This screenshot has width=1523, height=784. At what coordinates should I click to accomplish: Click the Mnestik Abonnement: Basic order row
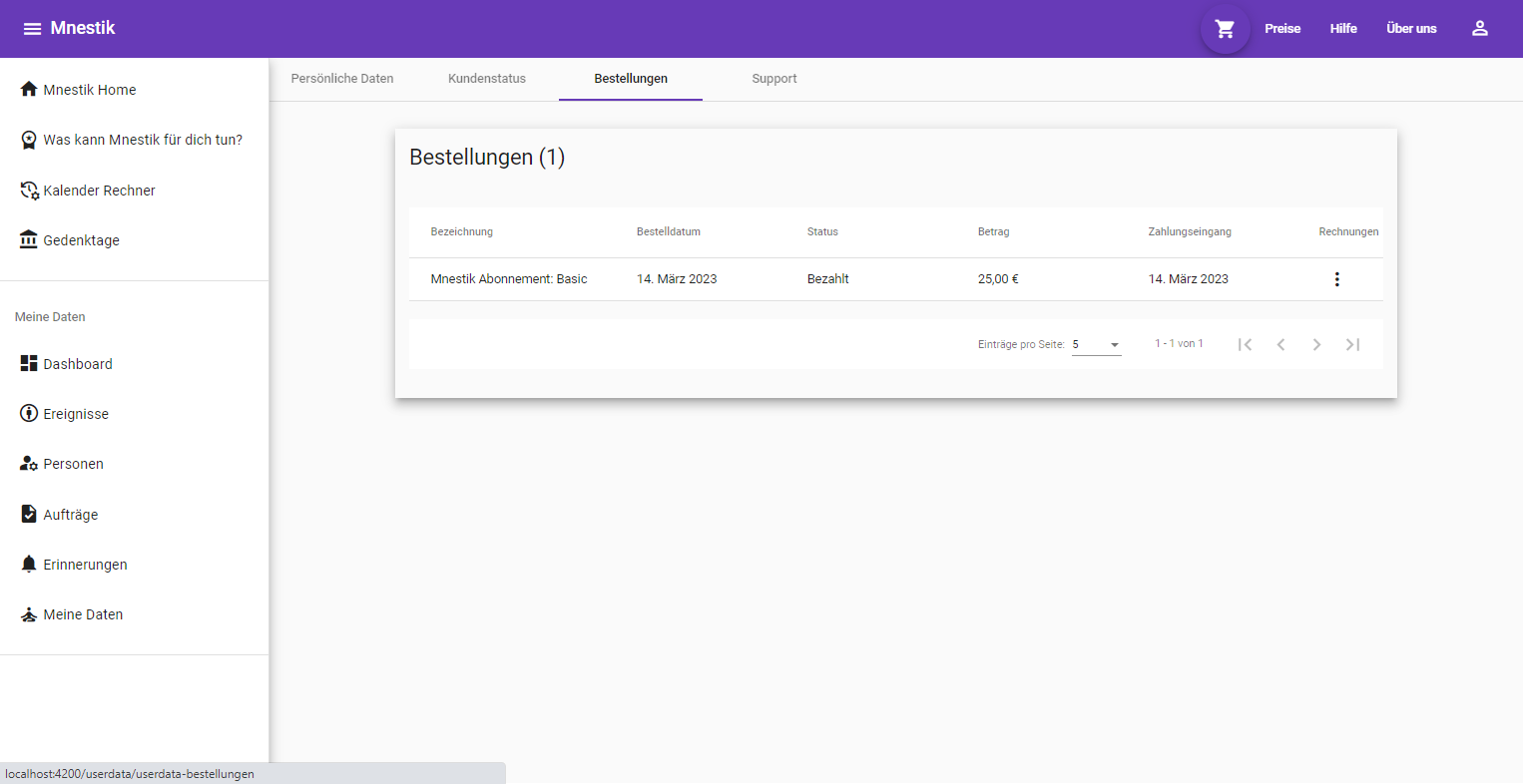point(509,279)
